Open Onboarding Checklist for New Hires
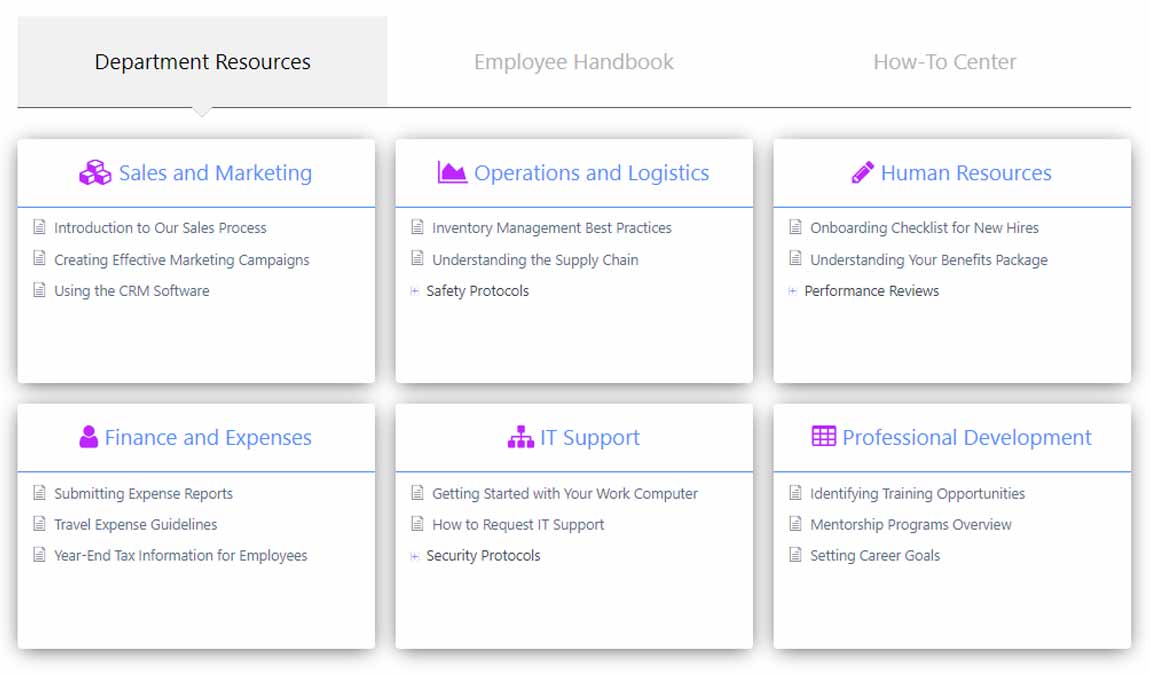The height and width of the screenshot is (674, 1150). point(924,228)
